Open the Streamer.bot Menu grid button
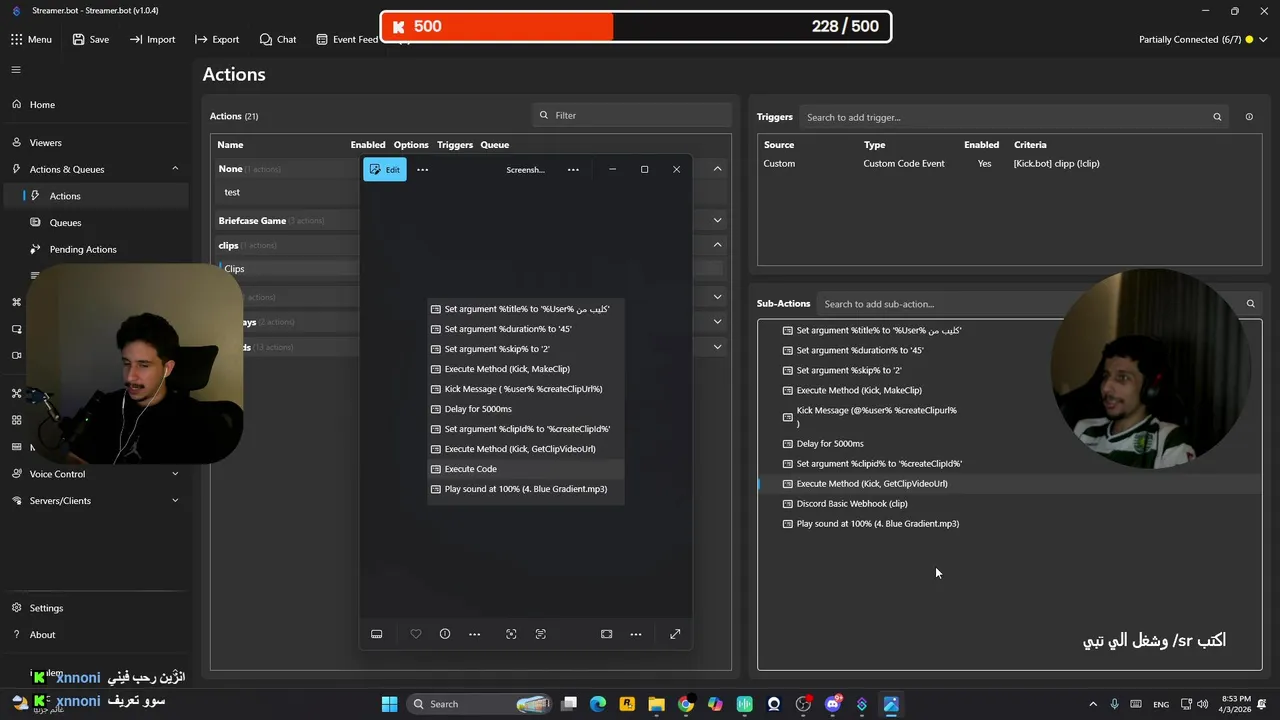The width and height of the screenshot is (1280, 720). tap(31, 39)
